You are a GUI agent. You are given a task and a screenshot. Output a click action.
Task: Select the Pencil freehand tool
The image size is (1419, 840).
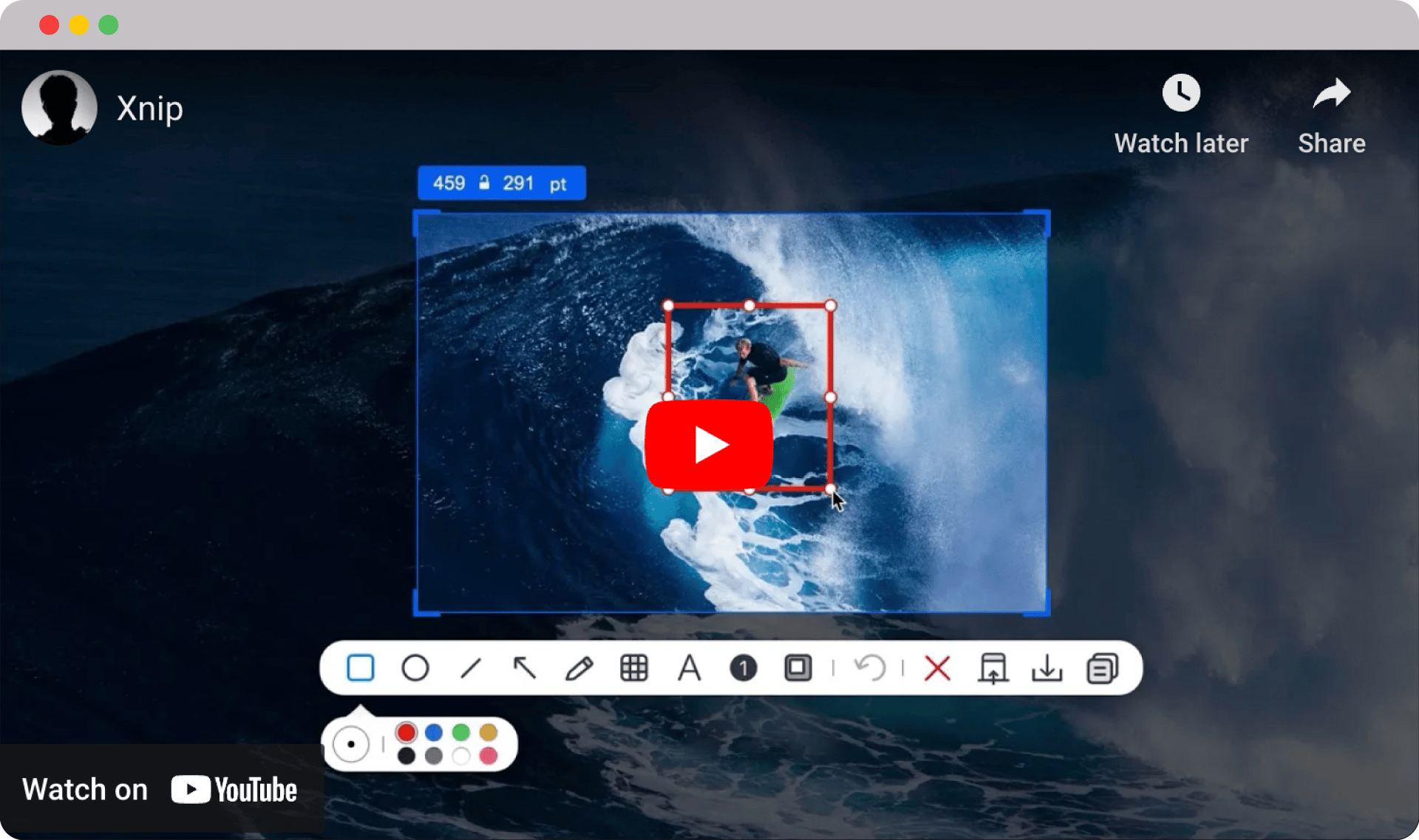(579, 668)
